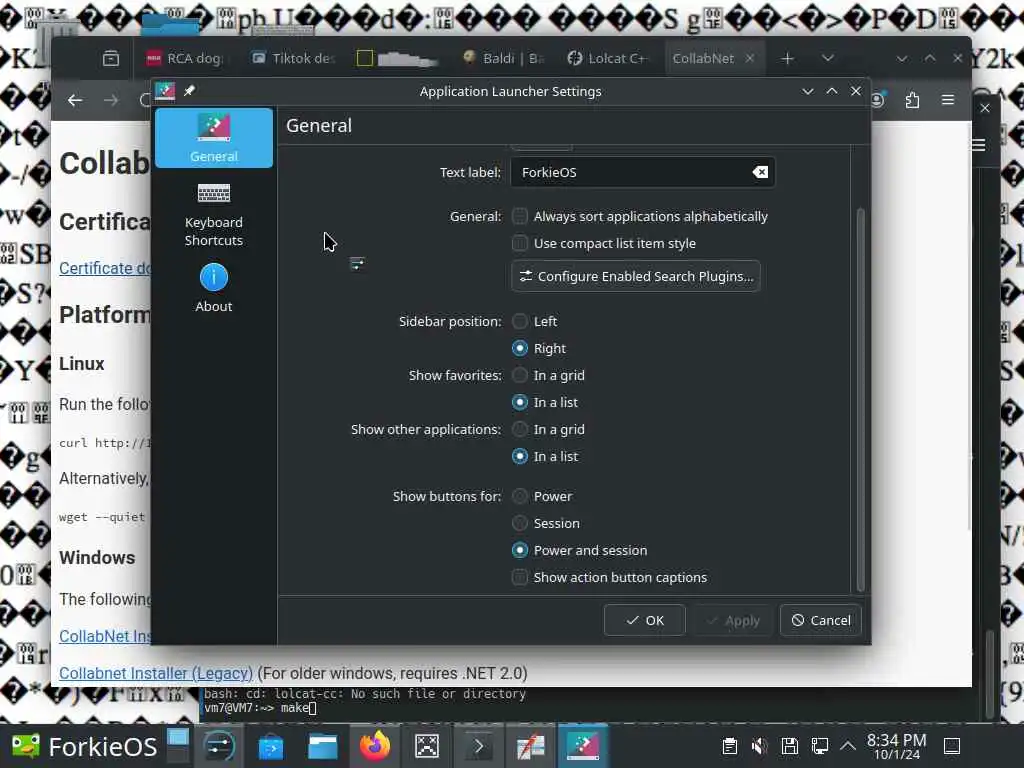Open Configure Enabled Search Plugins
This screenshot has width=1024, height=768.
pyautogui.click(x=636, y=276)
